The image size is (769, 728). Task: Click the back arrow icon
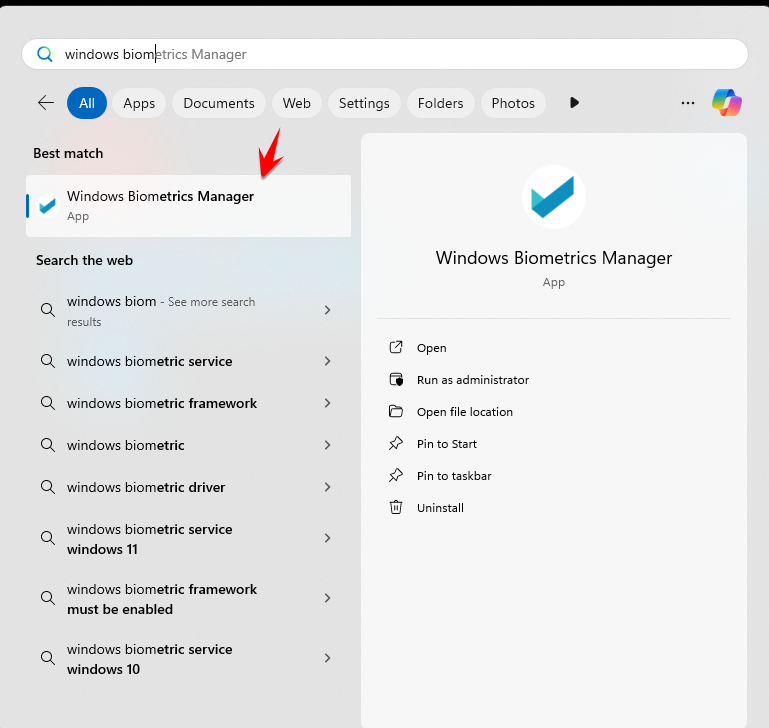pos(45,103)
